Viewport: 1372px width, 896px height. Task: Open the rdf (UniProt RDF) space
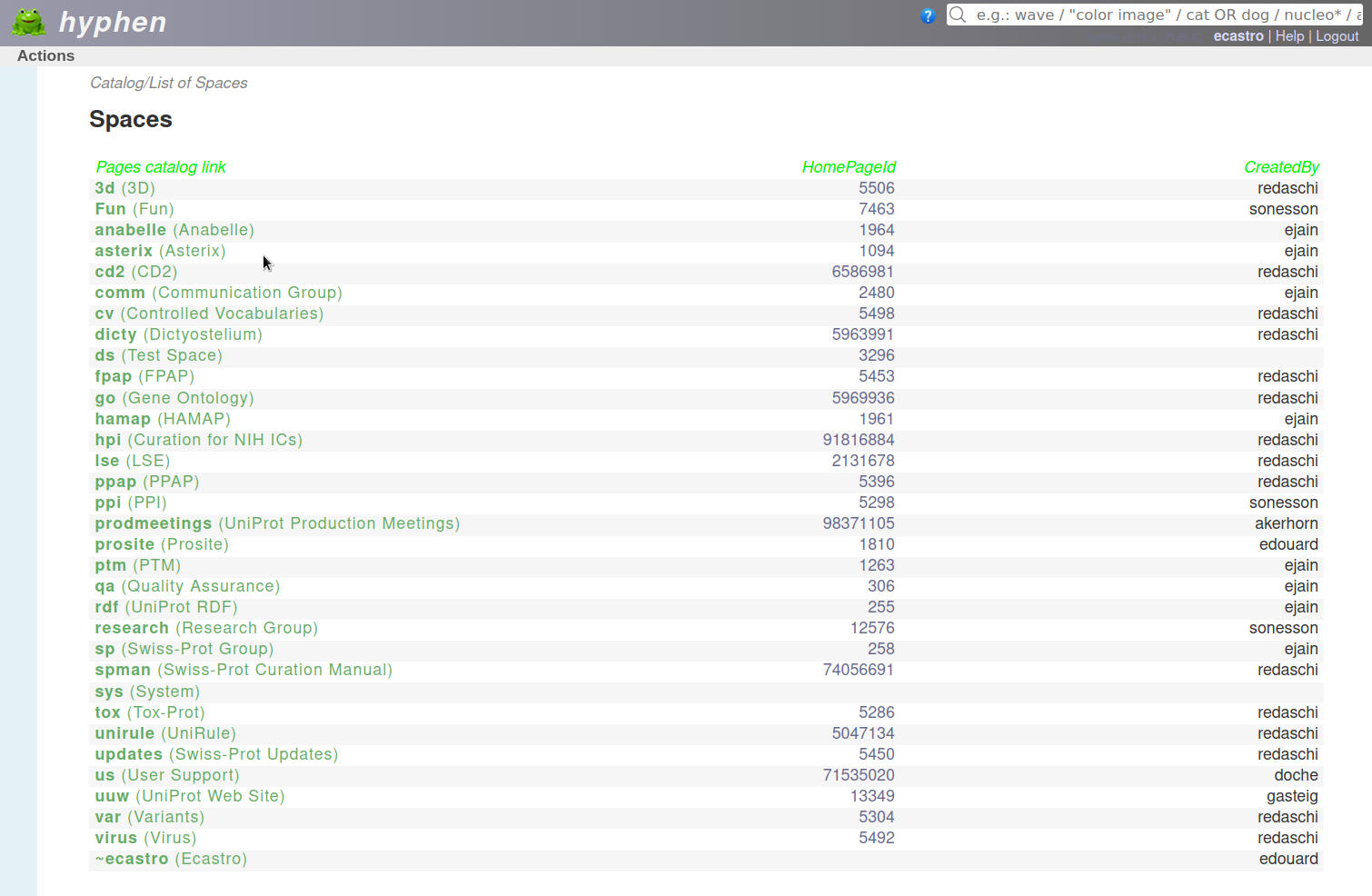coord(166,607)
